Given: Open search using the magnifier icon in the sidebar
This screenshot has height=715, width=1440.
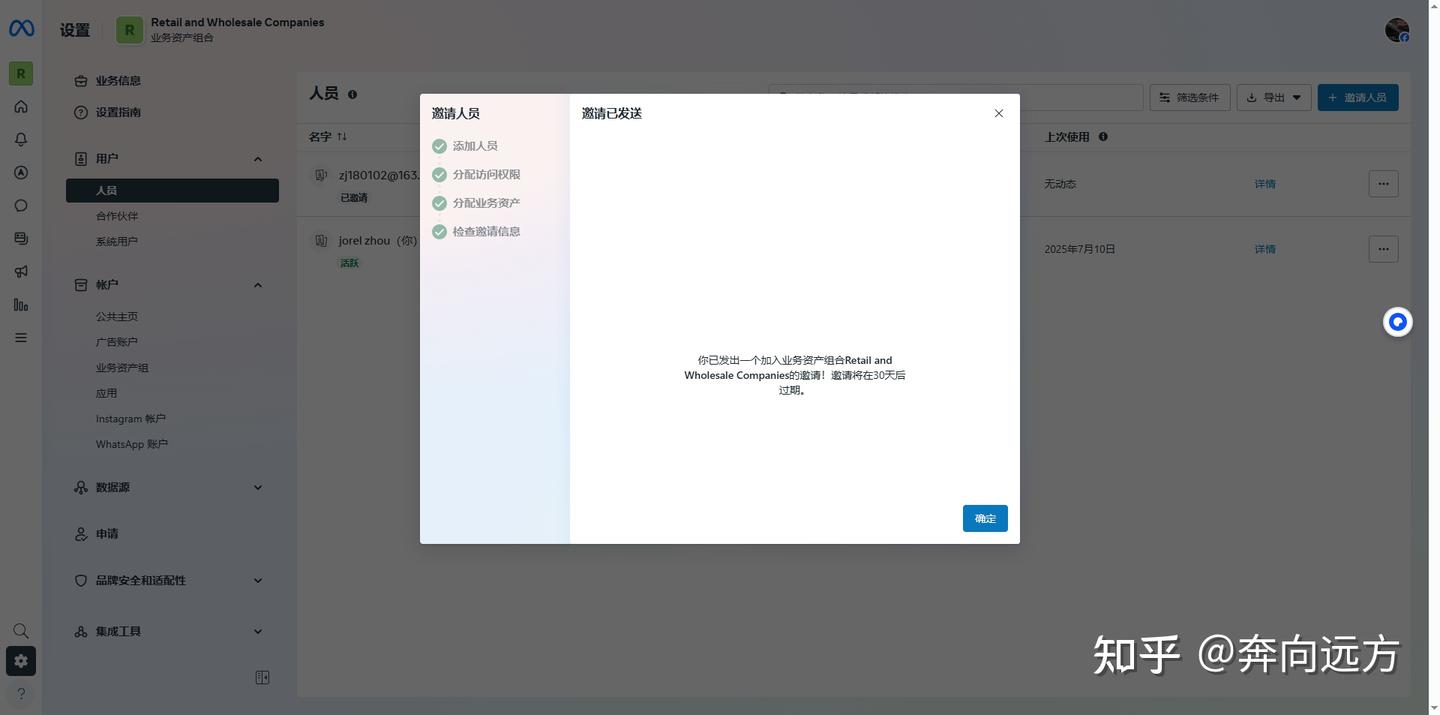Looking at the screenshot, I should pyautogui.click(x=21, y=630).
